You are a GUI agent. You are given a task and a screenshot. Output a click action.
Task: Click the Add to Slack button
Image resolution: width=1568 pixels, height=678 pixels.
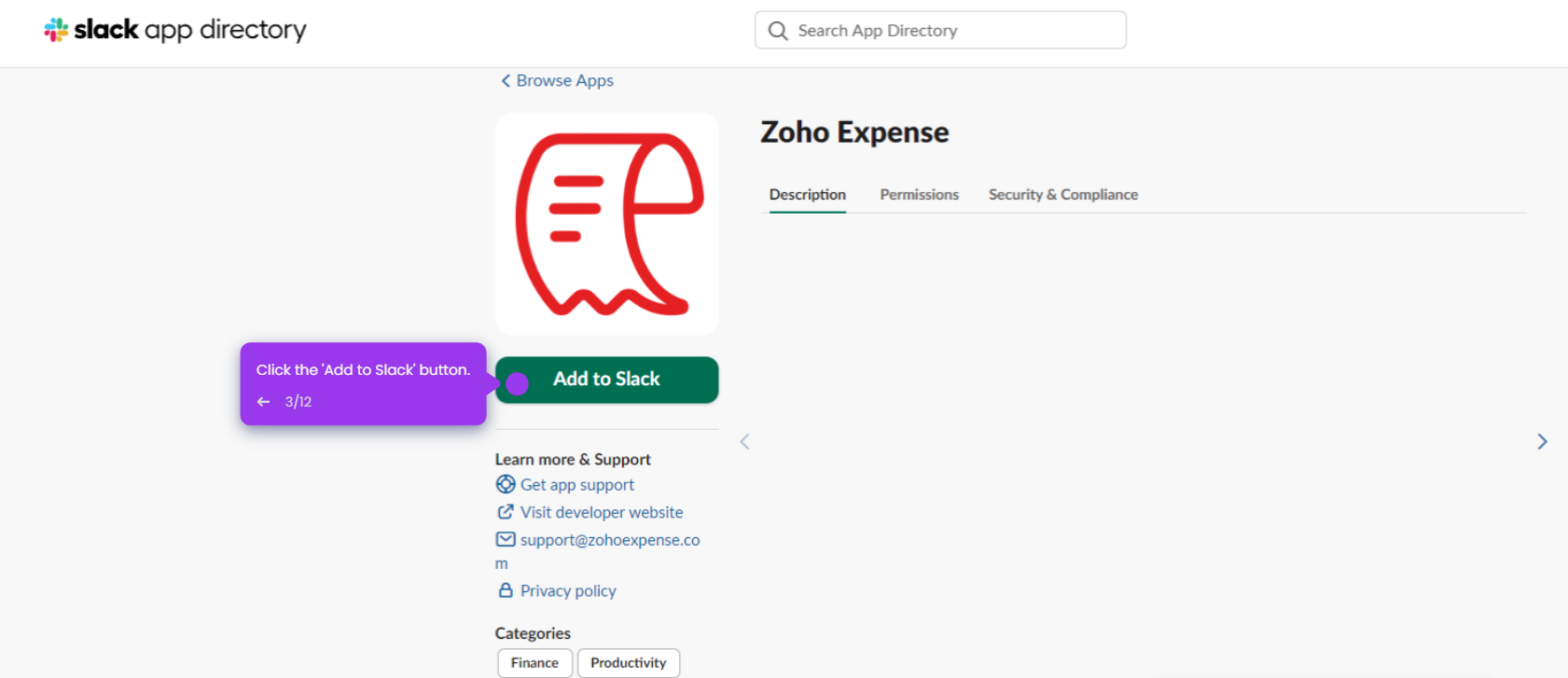(607, 380)
